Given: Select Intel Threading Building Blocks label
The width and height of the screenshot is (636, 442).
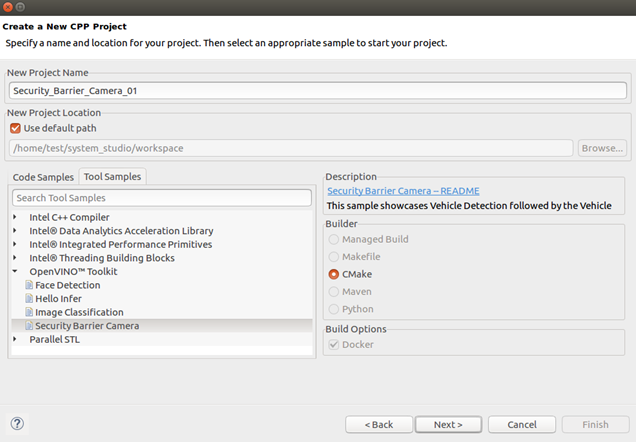Looking at the screenshot, I should pos(102,258).
